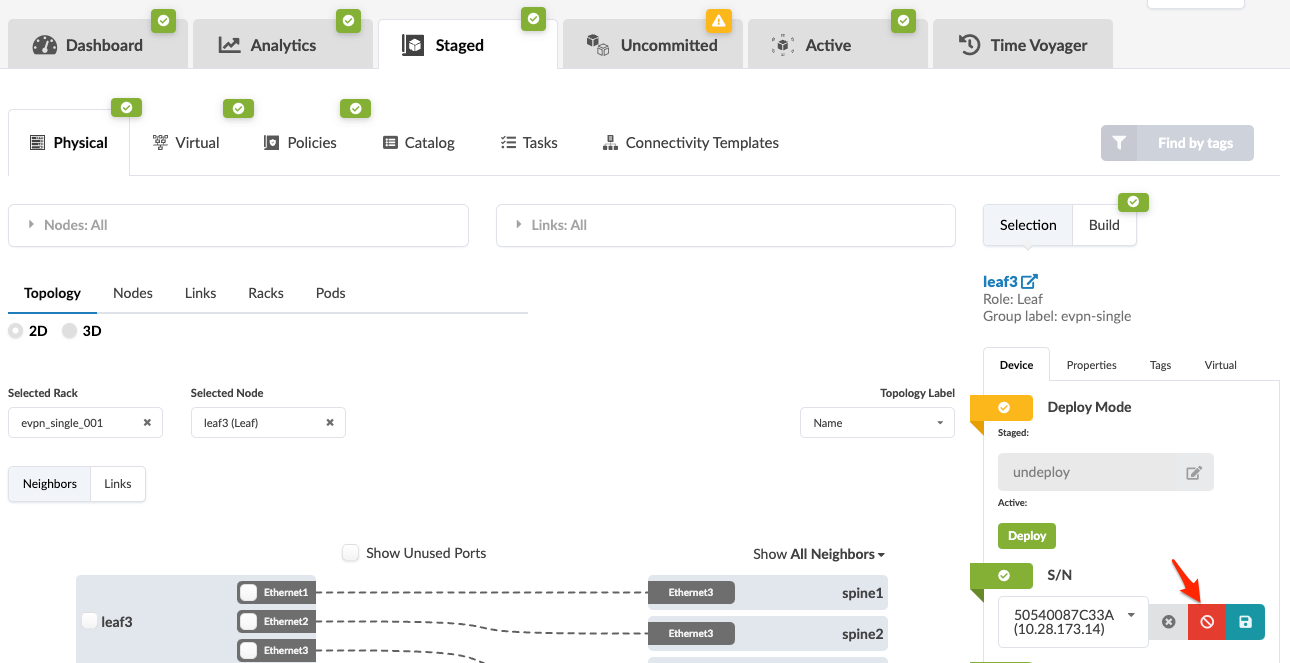Image resolution: width=1290 pixels, height=663 pixels.
Task: Clear the serial number with gray x icon
Action: tap(1168, 622)
